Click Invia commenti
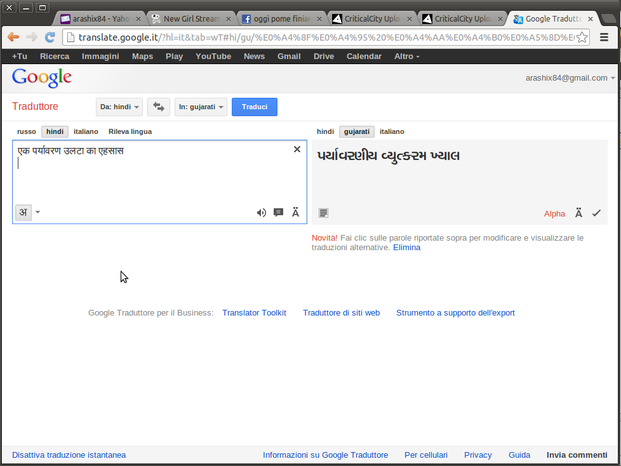The width and height of the screenshot is (621, 466). pyautogui.click(x=577, y=455)
